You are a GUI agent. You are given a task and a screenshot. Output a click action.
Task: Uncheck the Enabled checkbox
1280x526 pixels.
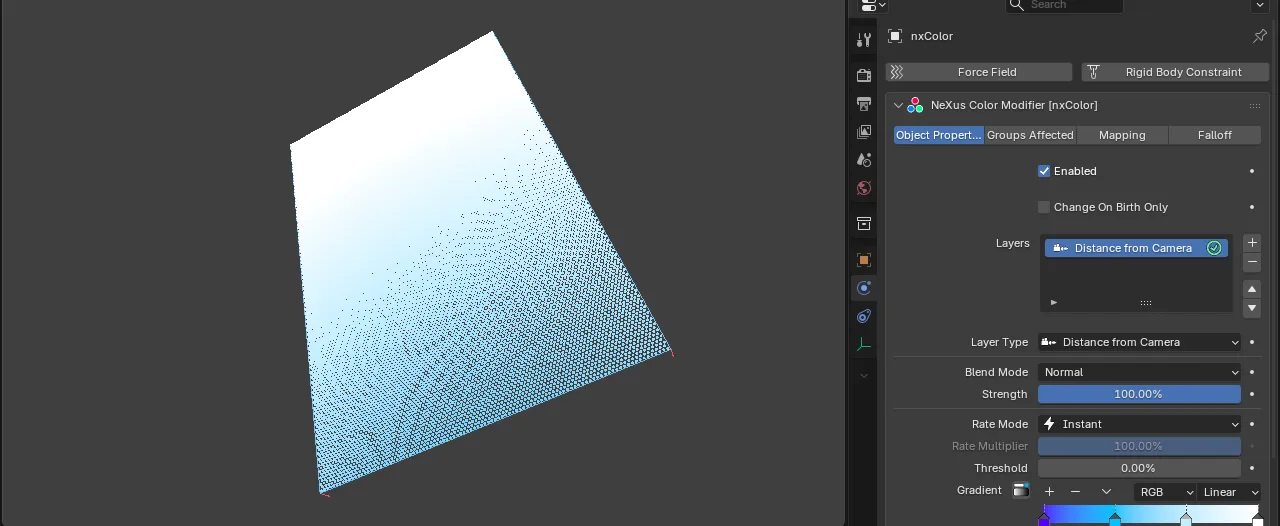[1044, 171]
